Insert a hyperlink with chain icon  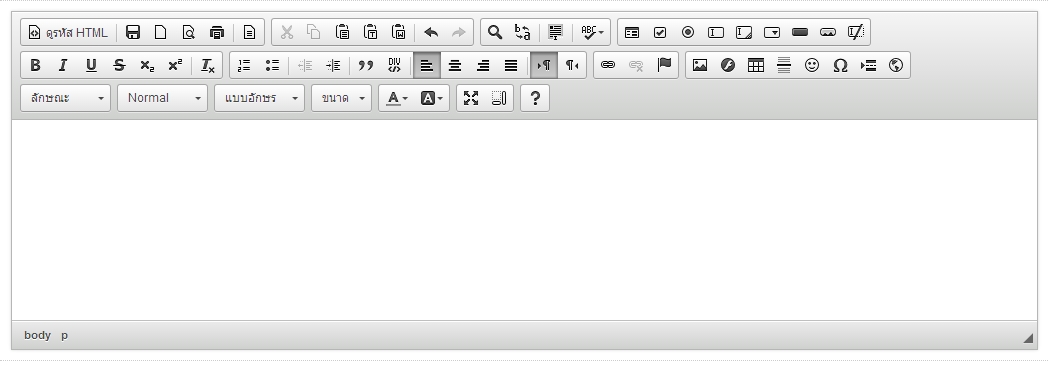tap(608, 65)
